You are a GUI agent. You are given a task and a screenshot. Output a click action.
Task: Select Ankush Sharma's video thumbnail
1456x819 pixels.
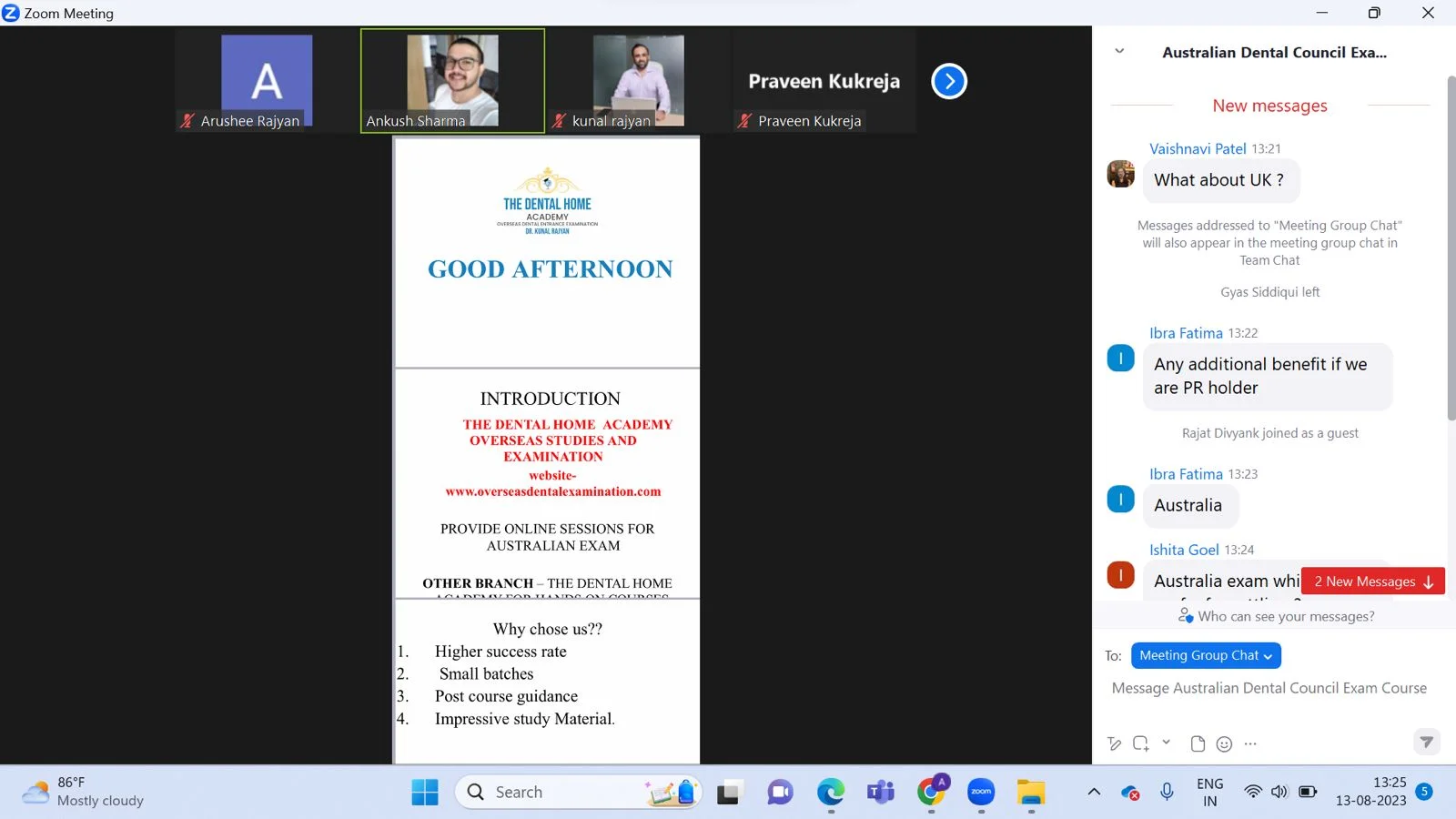[x=452, y=81]
